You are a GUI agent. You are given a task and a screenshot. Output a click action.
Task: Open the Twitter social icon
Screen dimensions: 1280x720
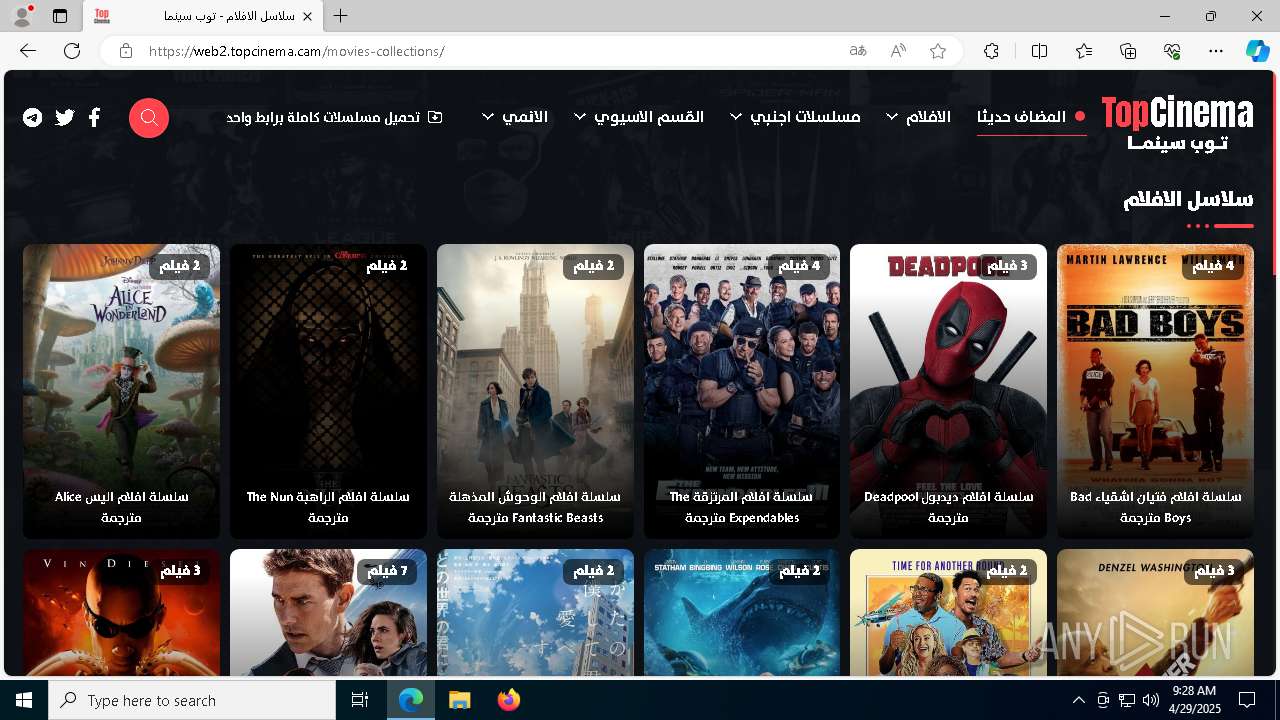pyautogui.click(x=65, y=118)
